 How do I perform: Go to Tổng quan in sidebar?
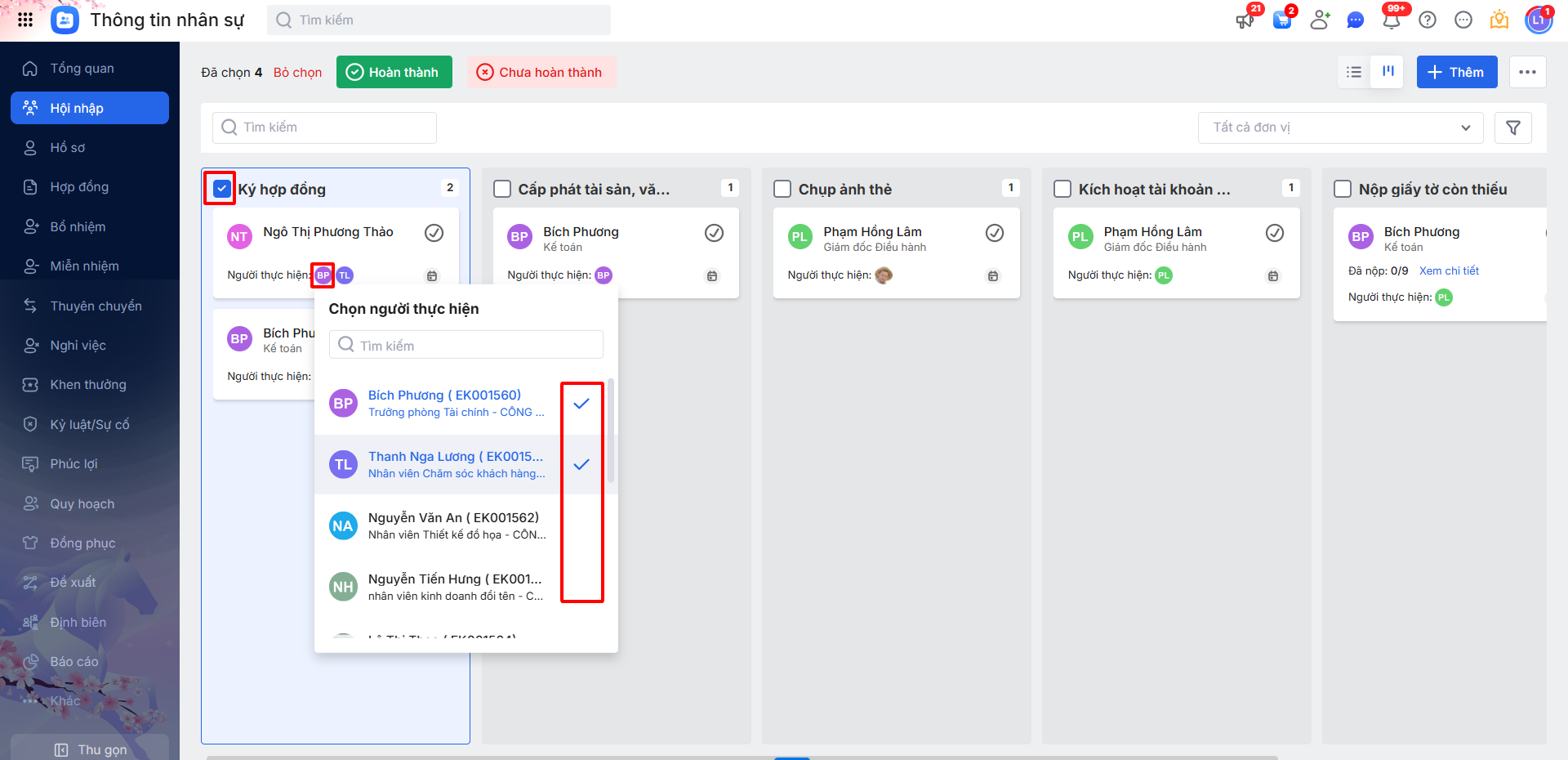(x=90, y=69)
